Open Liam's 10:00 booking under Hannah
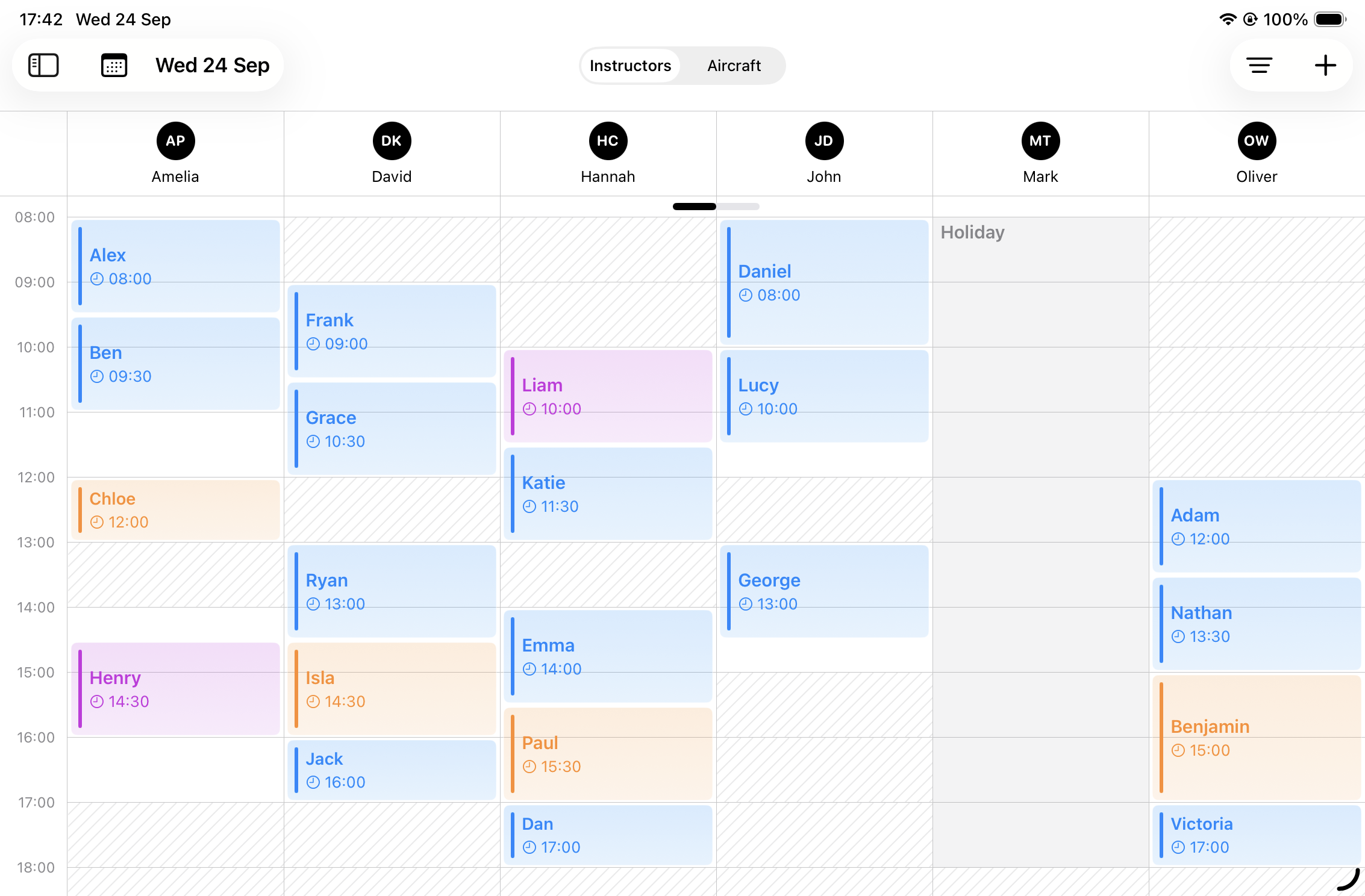The width and height of the screenshot is (1365, 896). click(608, 396)
